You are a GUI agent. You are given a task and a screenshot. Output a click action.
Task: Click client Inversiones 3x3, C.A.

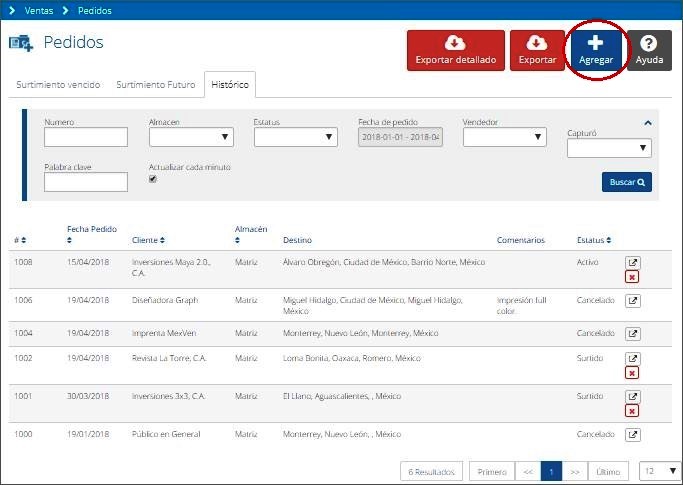pos(169,396)
